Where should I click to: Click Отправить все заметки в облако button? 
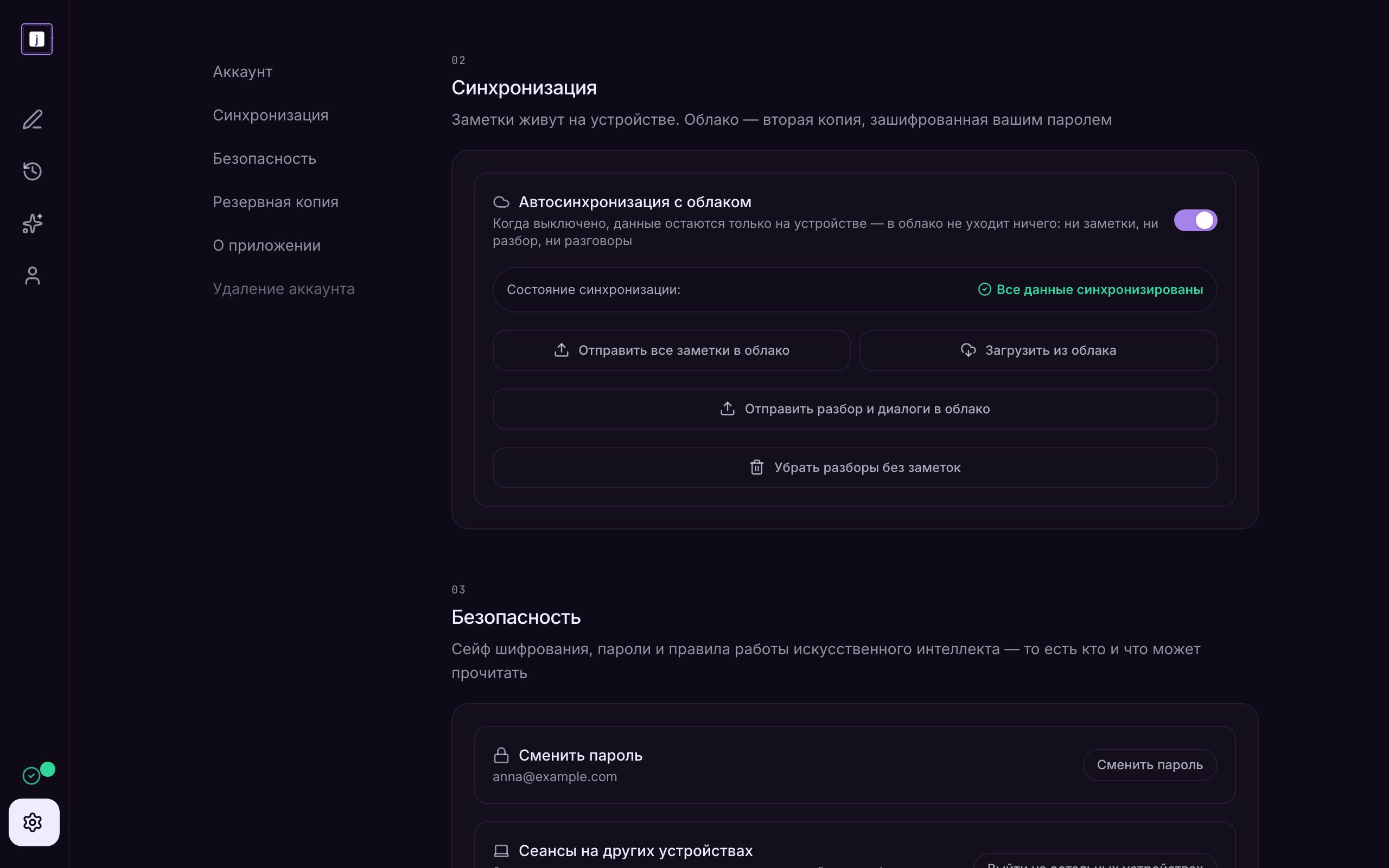coord(671,350)
